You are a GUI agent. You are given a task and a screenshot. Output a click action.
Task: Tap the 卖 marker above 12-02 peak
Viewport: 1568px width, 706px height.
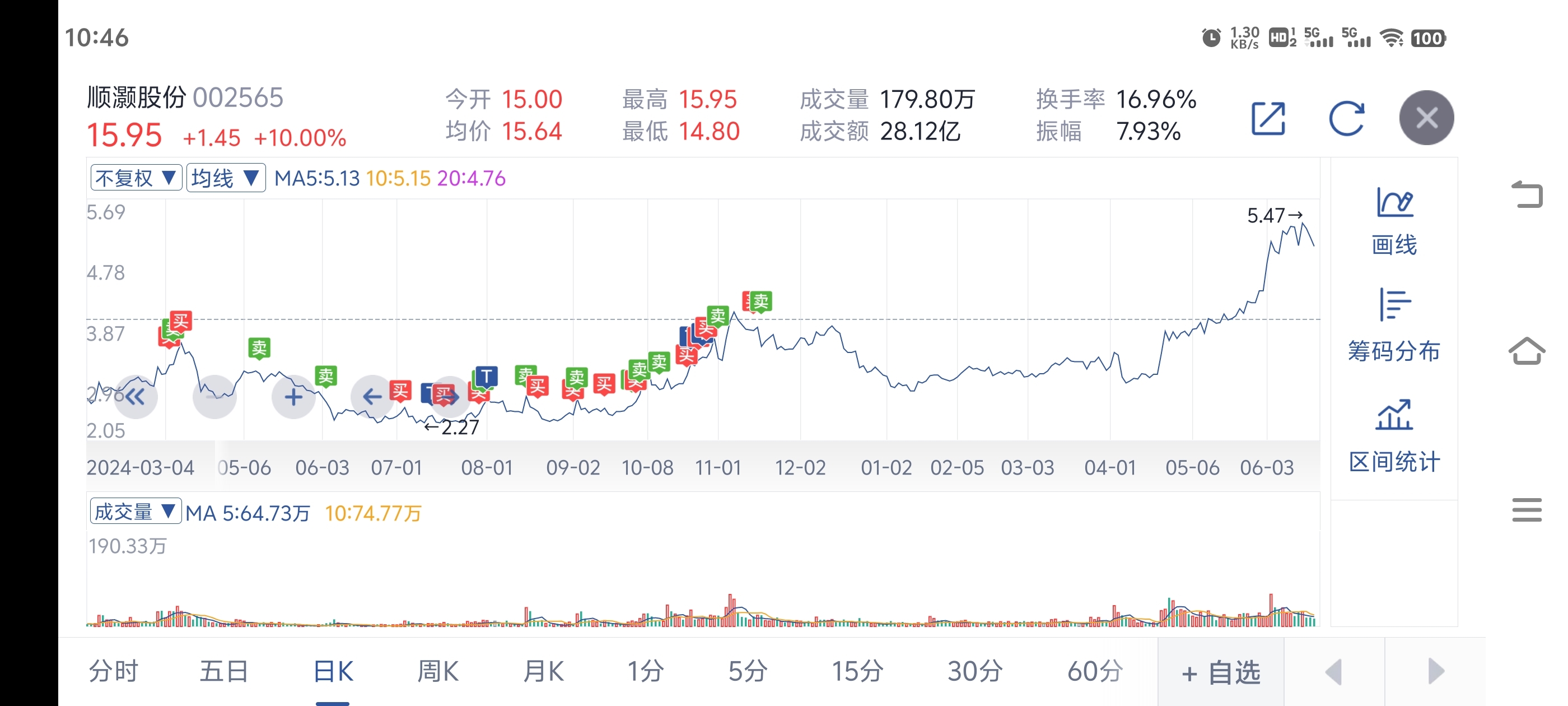[x=760, y=301]
